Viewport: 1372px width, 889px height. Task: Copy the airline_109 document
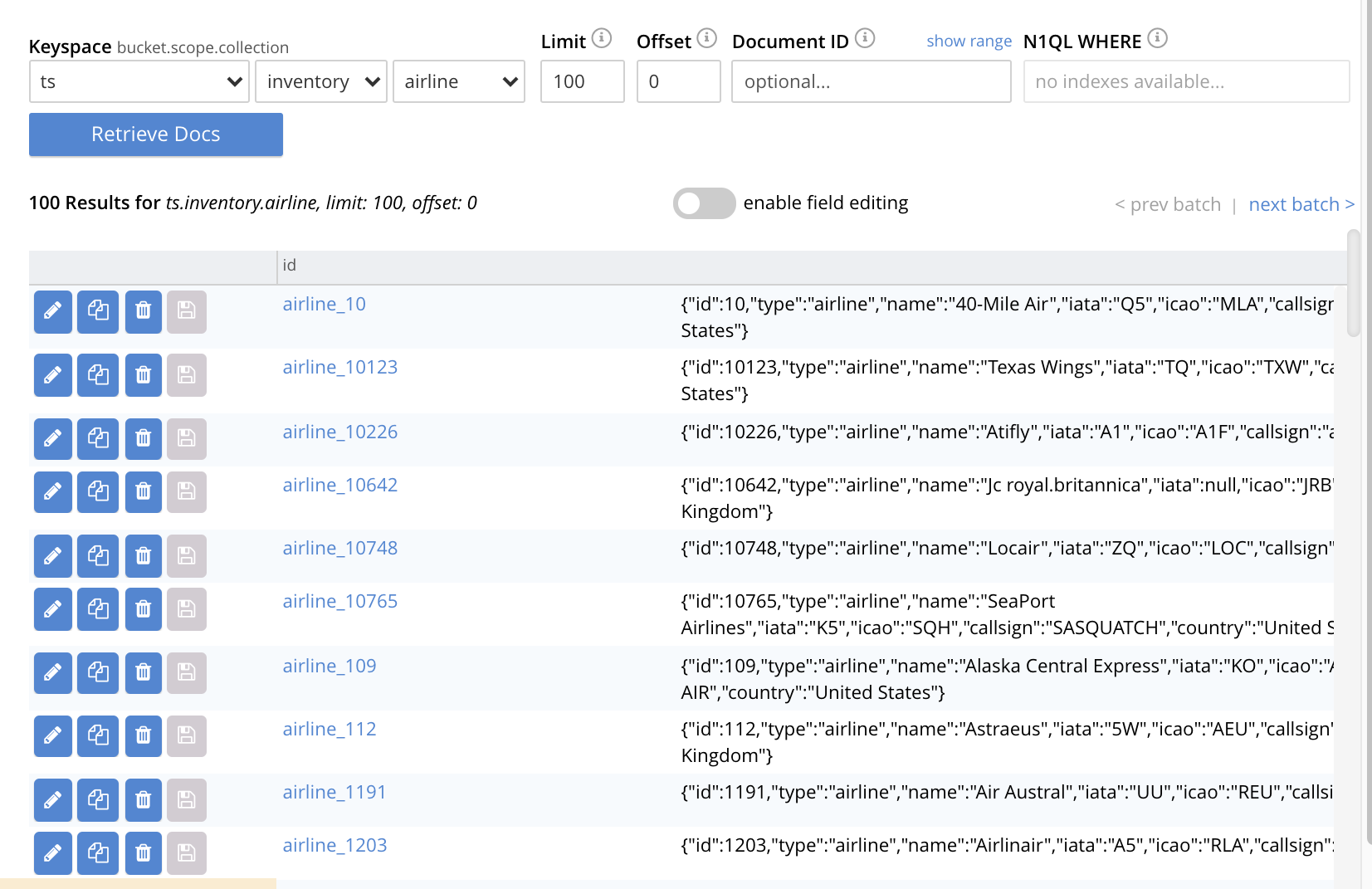point(98,672)
